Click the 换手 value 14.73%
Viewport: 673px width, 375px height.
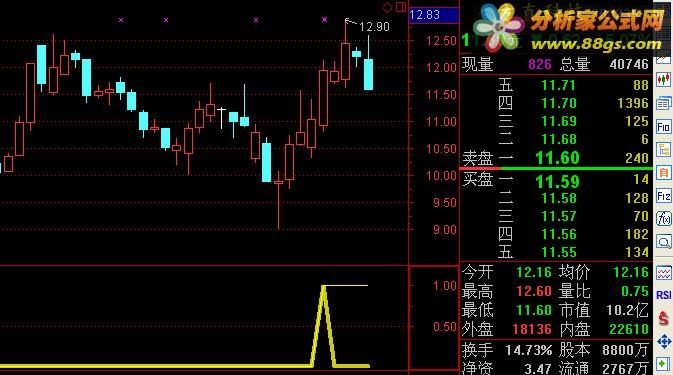[529, 351]
